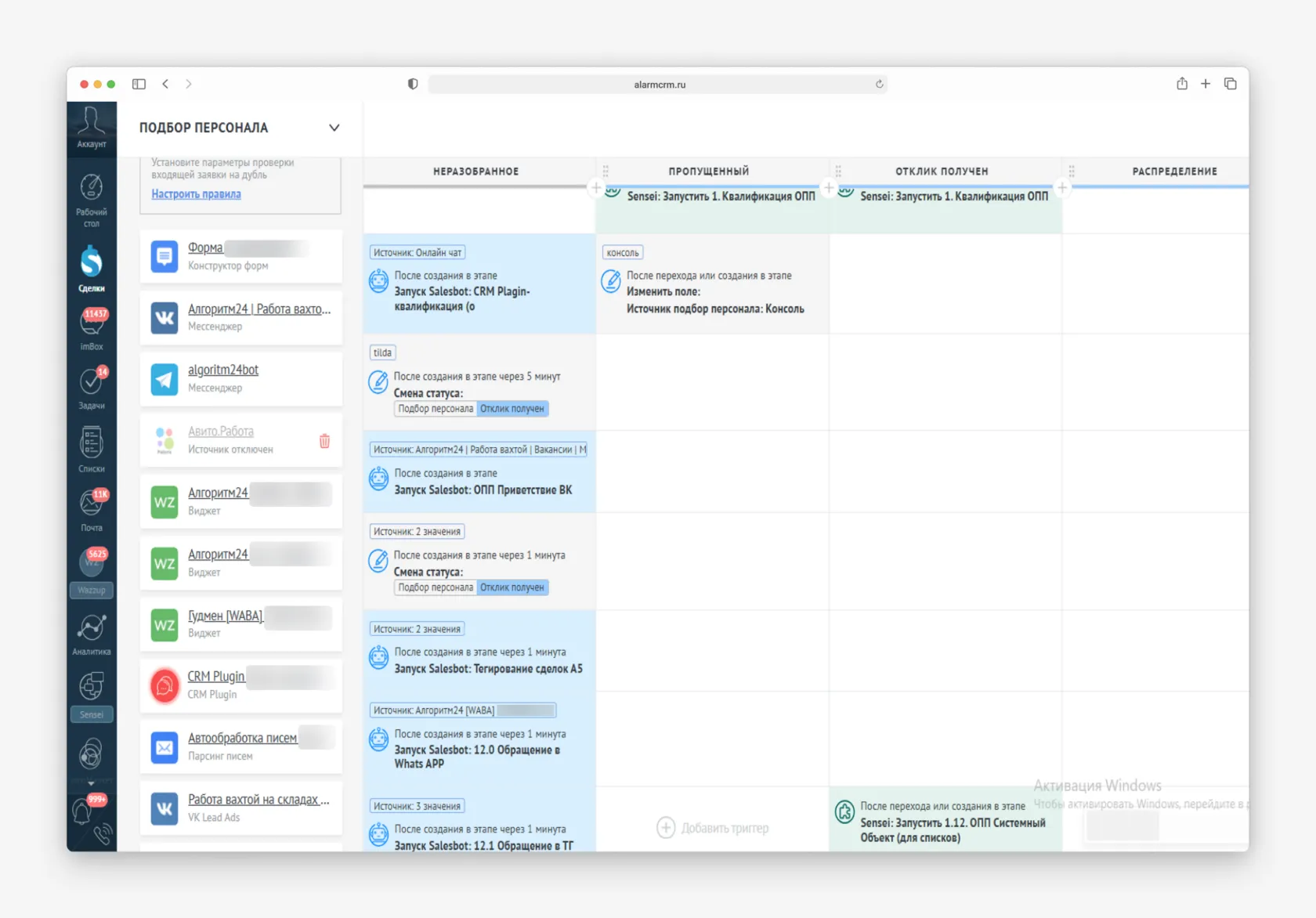Image resolution: width=1316 pixels, height=918 pixels.
Task: Click the alarmcrm.ru address bar
Action: 659,85
